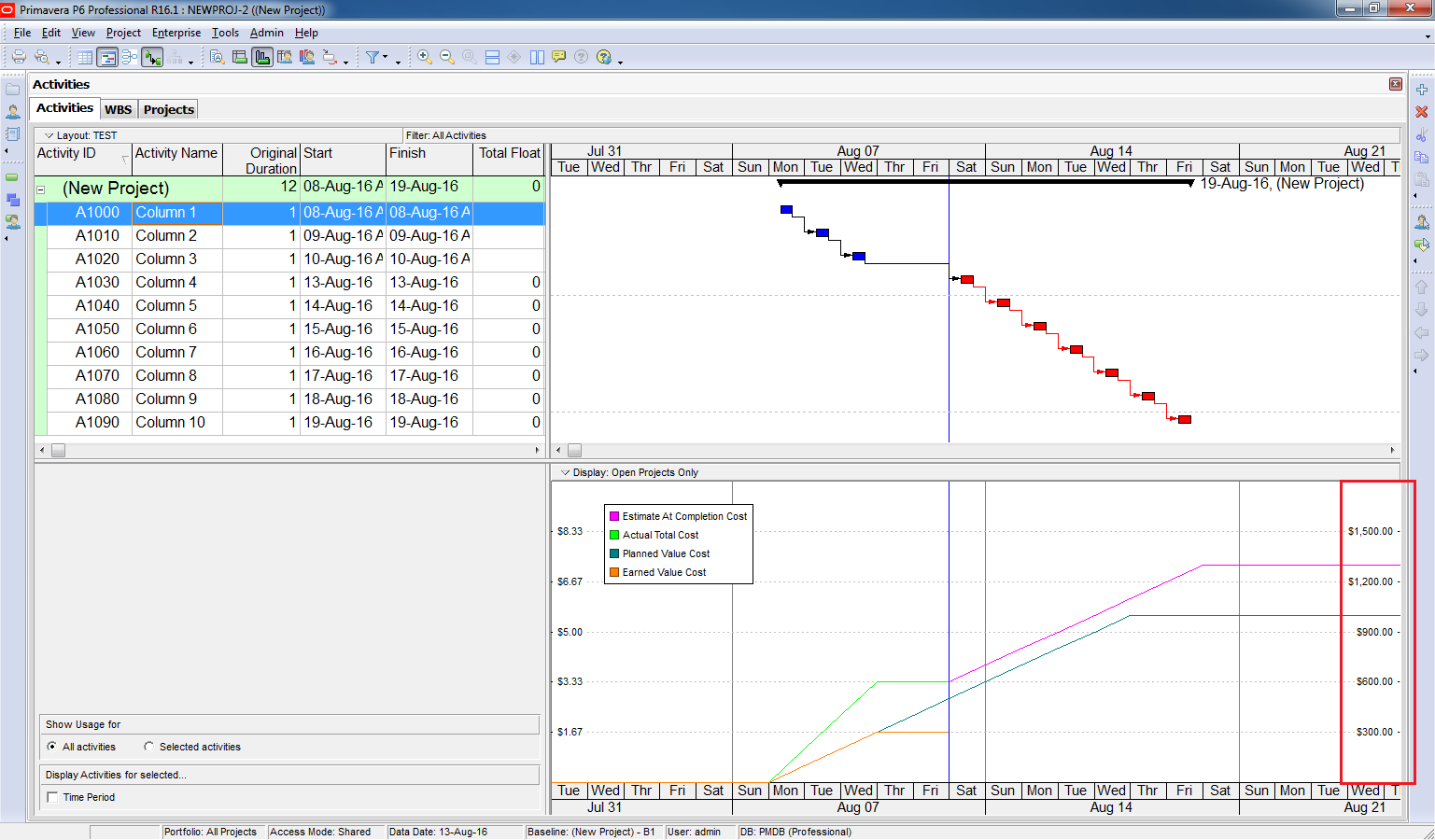Image resolution: width=1435 pixels, height=840 pixels.
Task: Click the activity table horizontal scrollbar thumb
Action: point(58,450)
